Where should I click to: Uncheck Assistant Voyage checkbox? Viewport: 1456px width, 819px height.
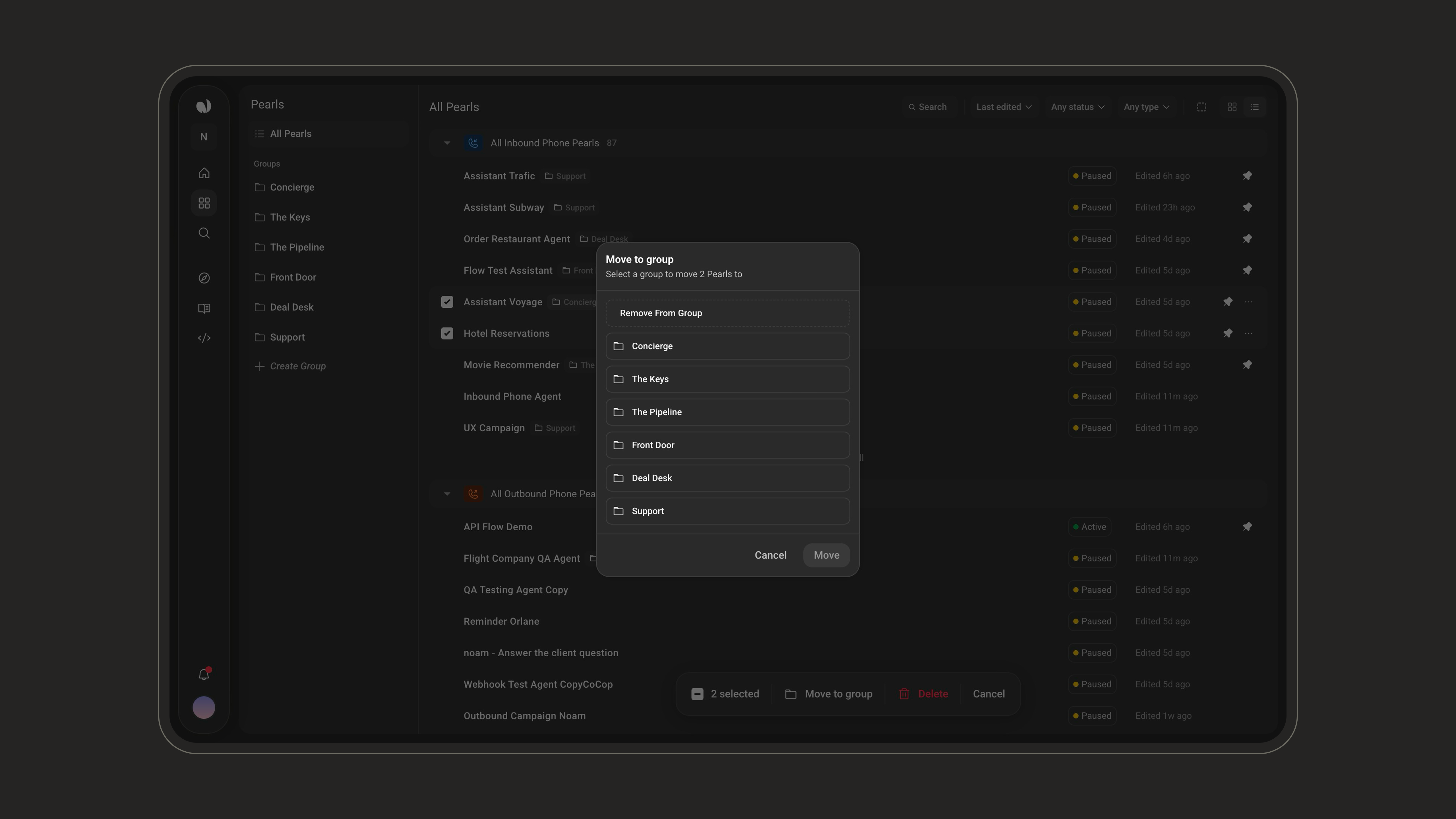click(x=447, y=302)
